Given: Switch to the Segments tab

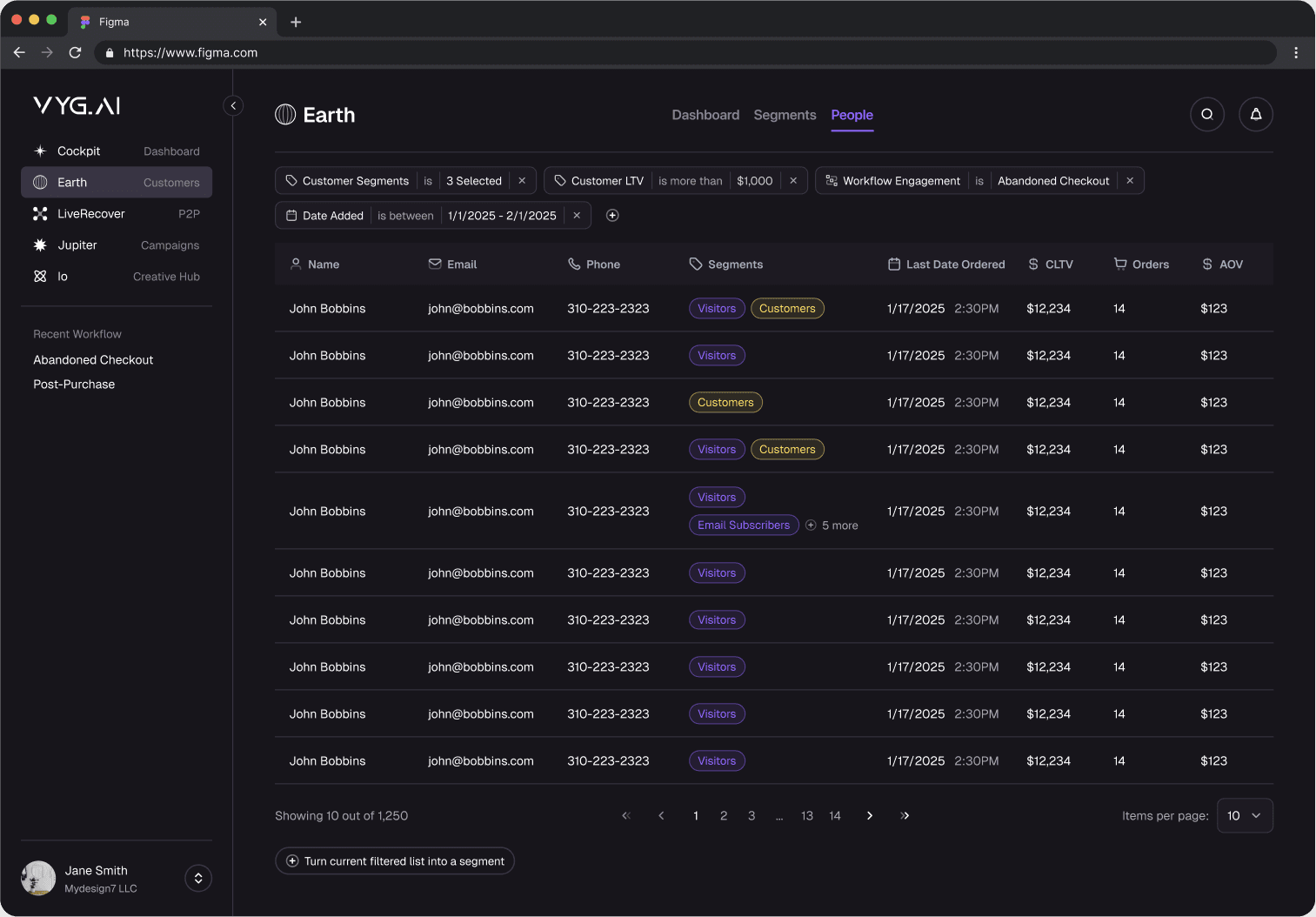Looking at the screenshot, I should [x=785, y=115].
